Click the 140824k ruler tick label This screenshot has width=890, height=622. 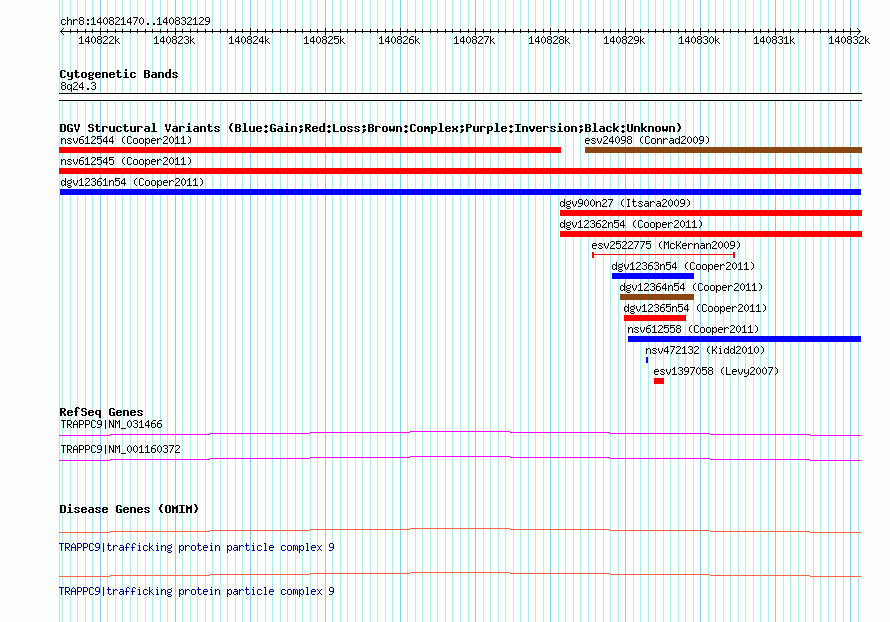(x=249, y=40)
